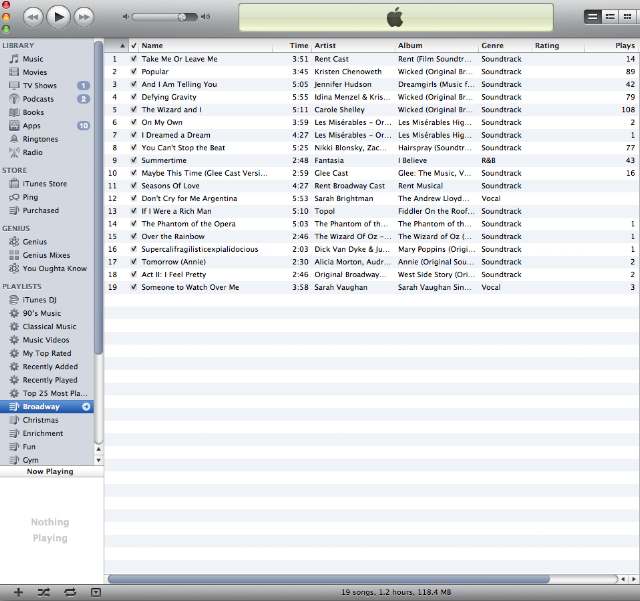This screenshot has height=601, width=640.
Task: Sort by the Plays column
Action: (x=611, y=45)
